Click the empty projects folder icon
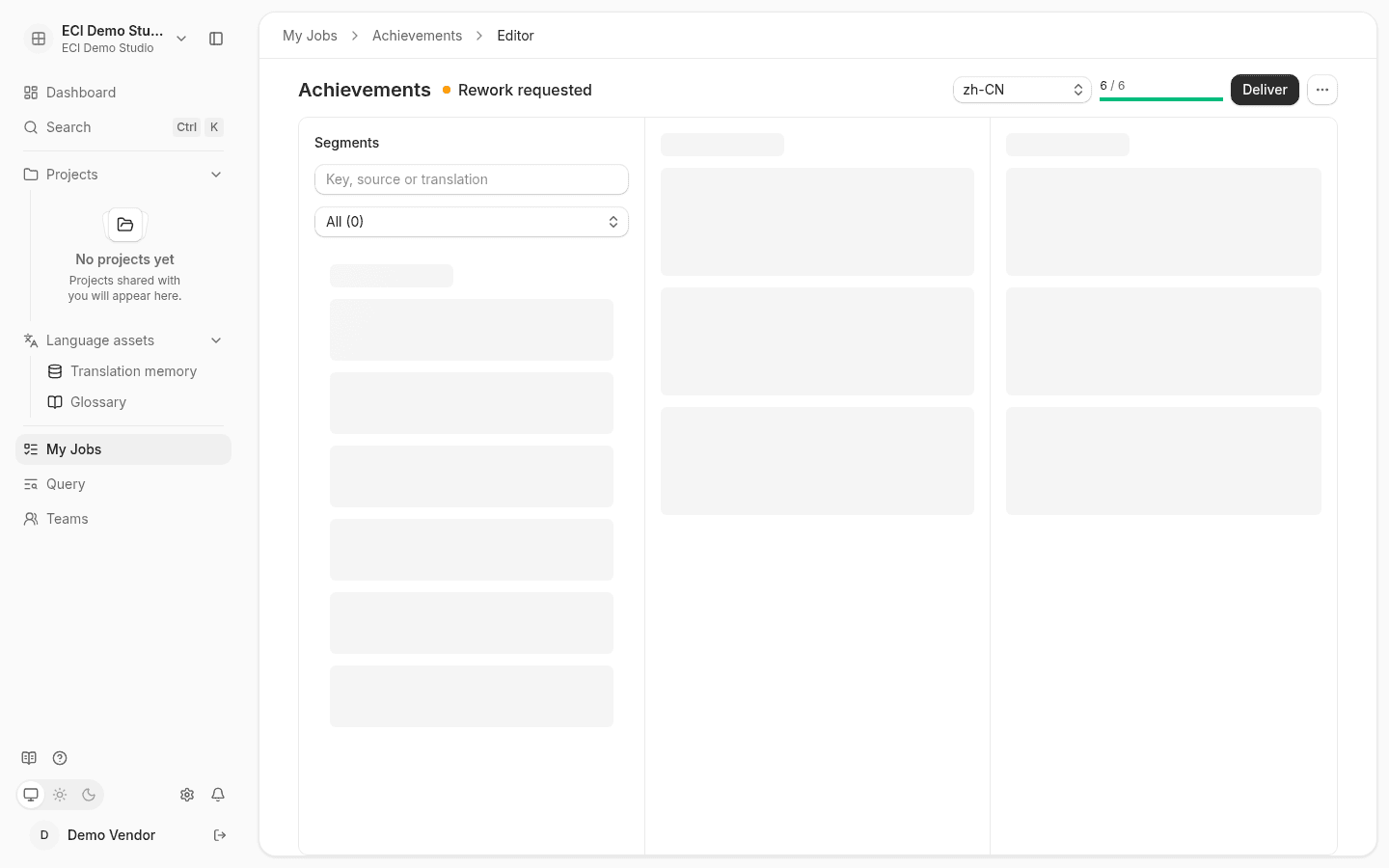 (x=125, y=225)
